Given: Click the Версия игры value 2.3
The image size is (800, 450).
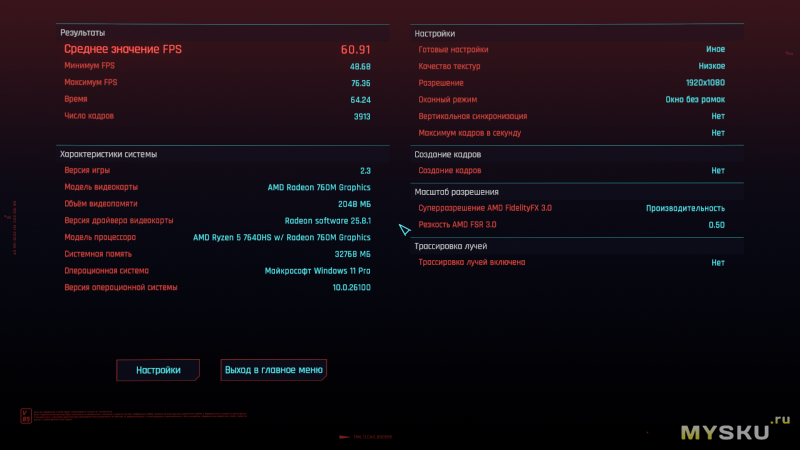Looking at the screenshot, I should (365, 171).
